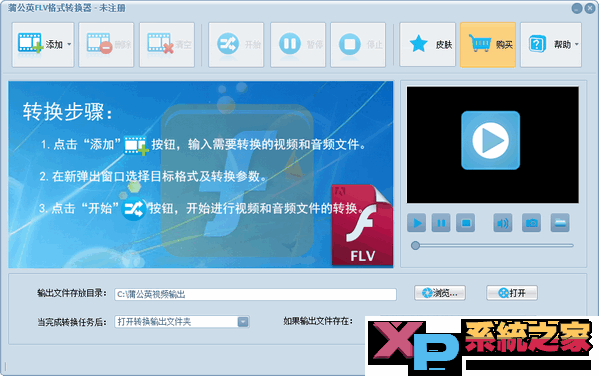Viewport: 599px width, 376px height.
Task: Click the output directory path field
Action: point(255,294)
